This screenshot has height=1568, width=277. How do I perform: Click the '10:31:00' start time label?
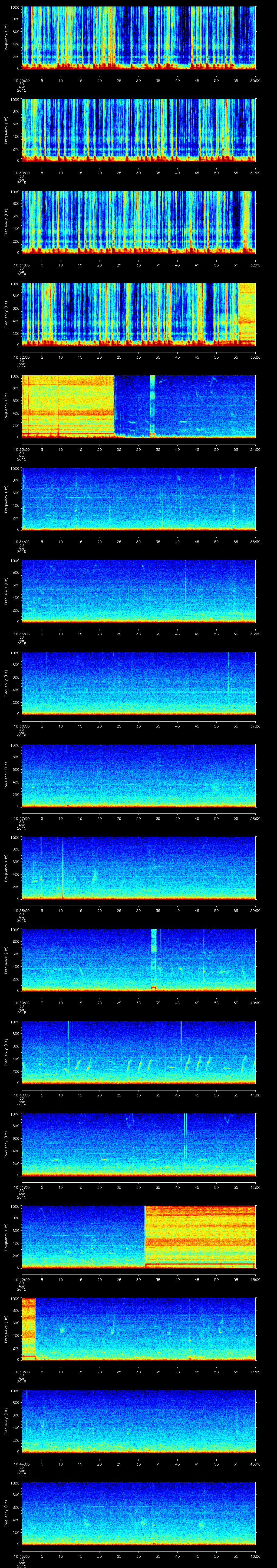21,265
